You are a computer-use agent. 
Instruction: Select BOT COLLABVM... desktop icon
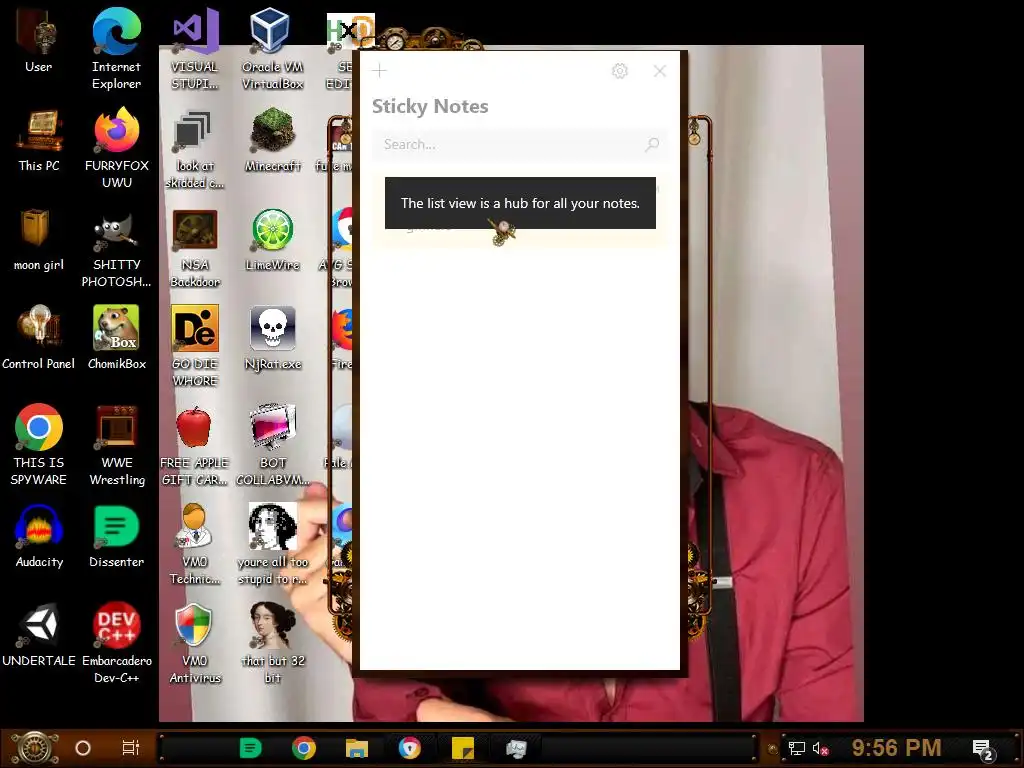[272, 445]
